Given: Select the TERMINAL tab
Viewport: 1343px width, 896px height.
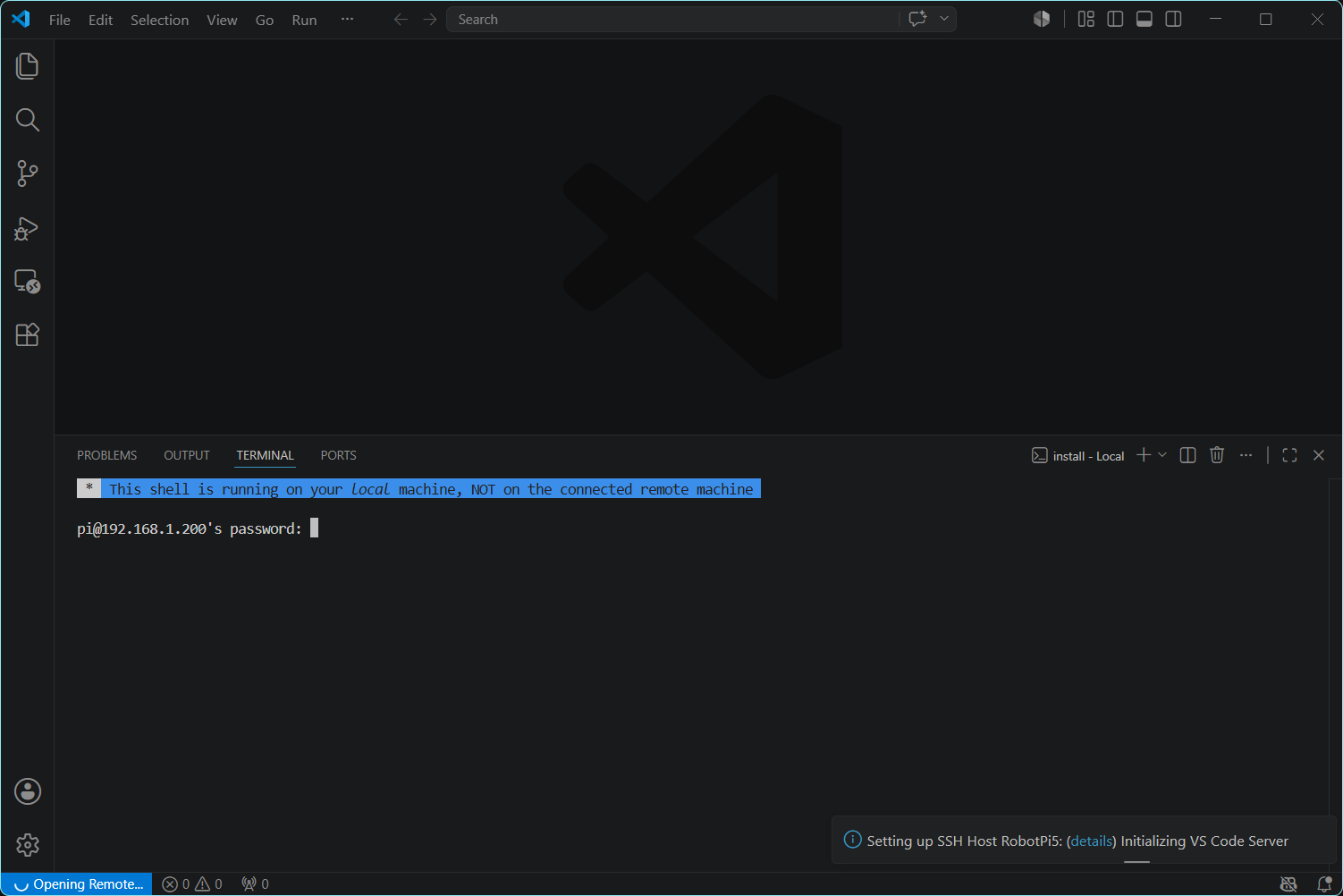Looking at the screenshot, I should [265, 455].
